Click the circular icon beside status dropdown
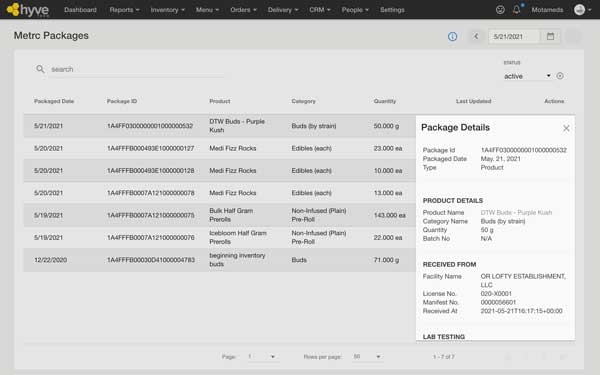This screenshot has width=600, height=375. tap(560, 76)
